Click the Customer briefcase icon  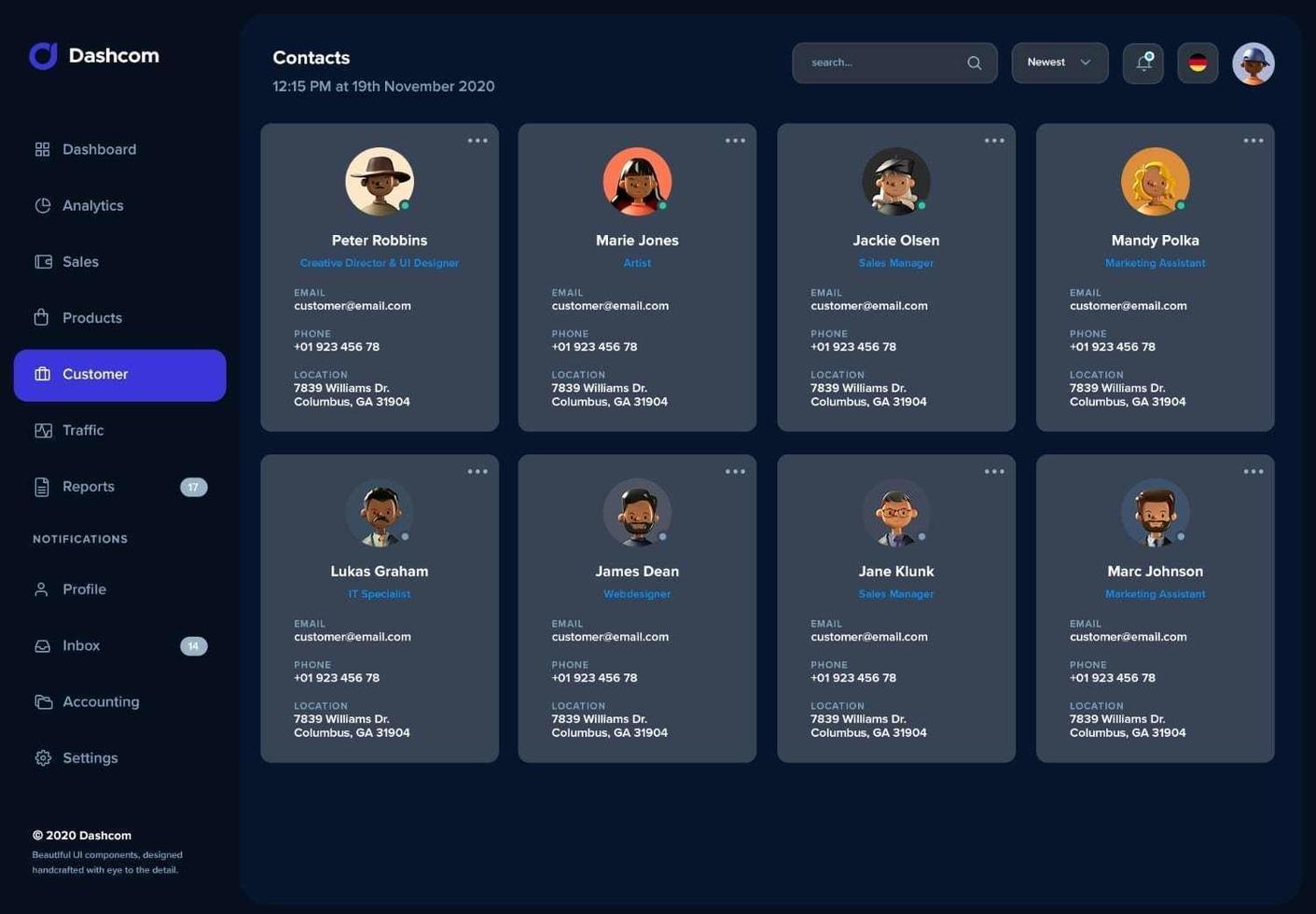tap(42, 374)
